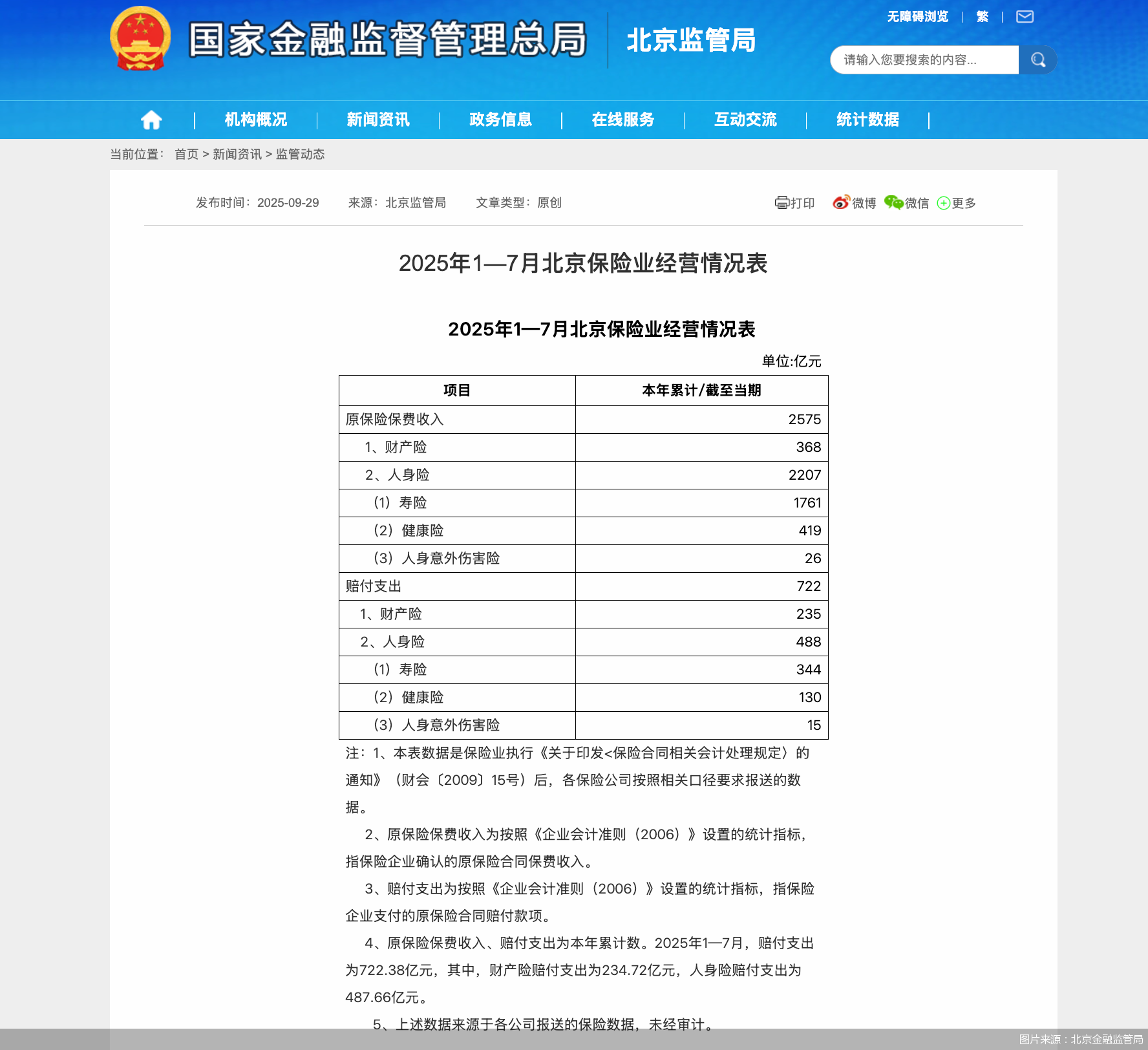Click 新闻资讯 in the breadcrumb trail
The image size is (1148, 1050).
237,155
